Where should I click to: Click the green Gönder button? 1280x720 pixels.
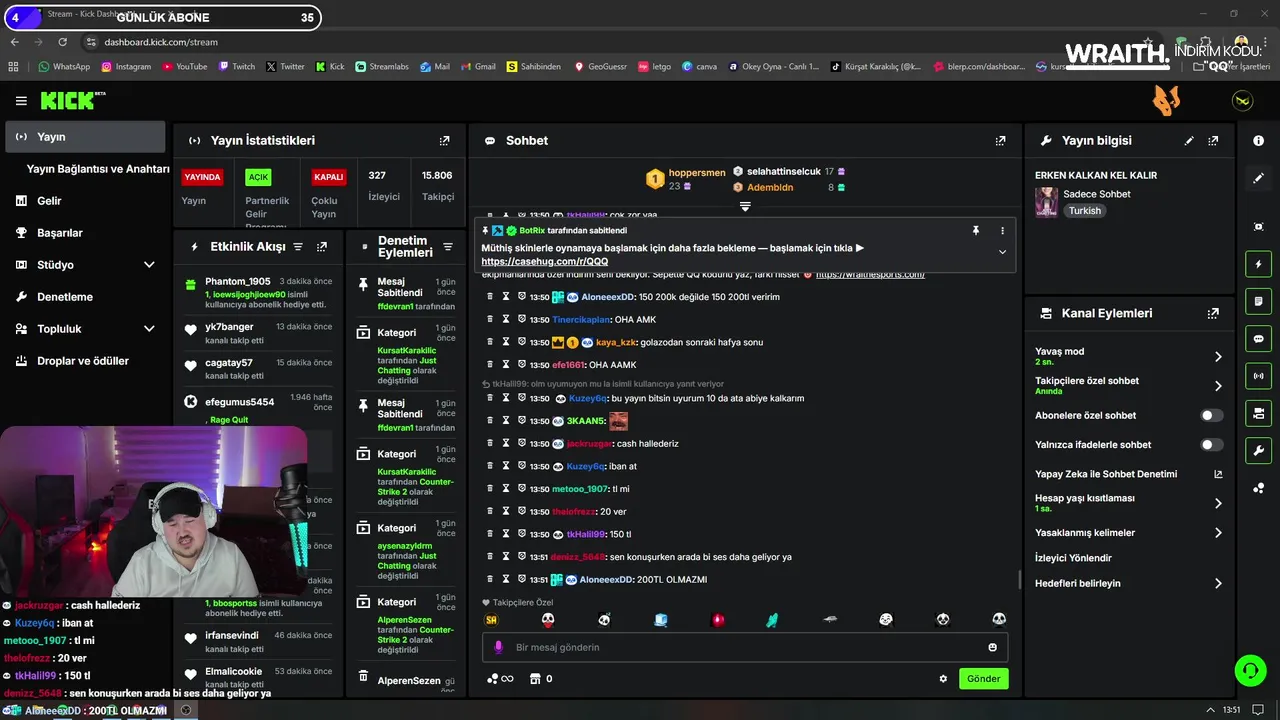pos(983,679)
